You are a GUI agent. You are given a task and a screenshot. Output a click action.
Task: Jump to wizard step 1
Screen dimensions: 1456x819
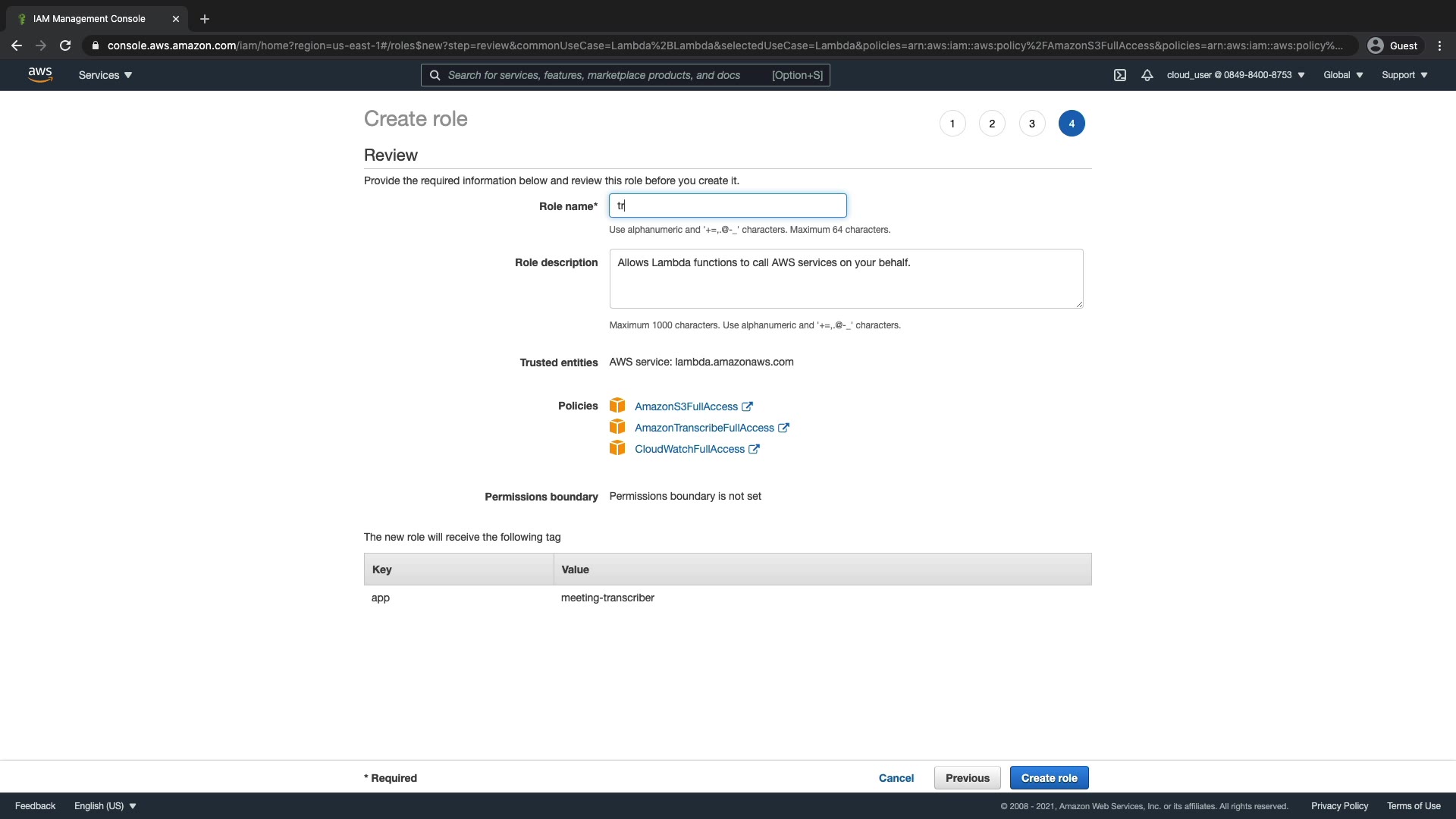click(952, 124)
